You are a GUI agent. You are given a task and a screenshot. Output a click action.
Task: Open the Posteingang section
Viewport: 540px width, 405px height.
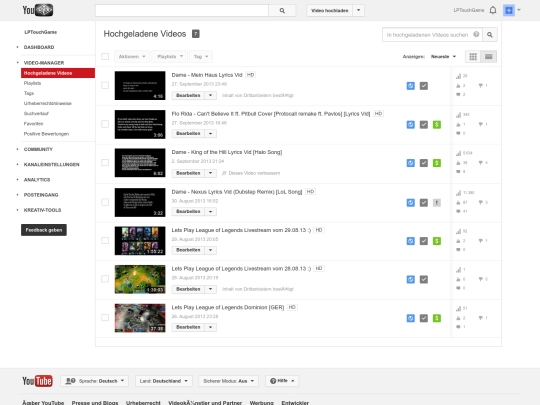41,195
